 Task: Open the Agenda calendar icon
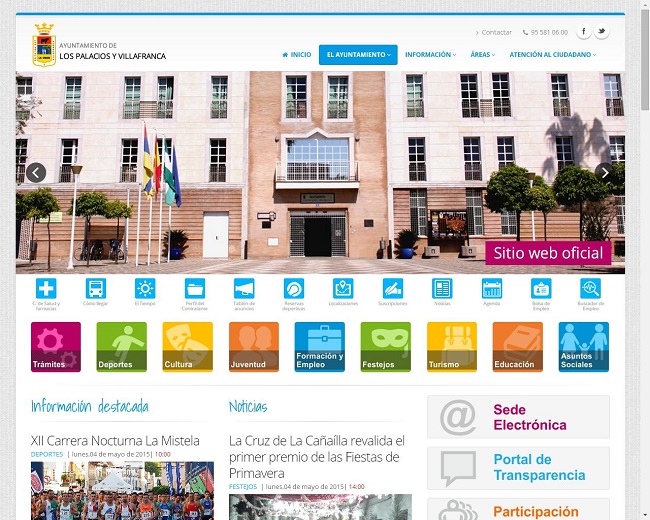(x=492, y=288)
